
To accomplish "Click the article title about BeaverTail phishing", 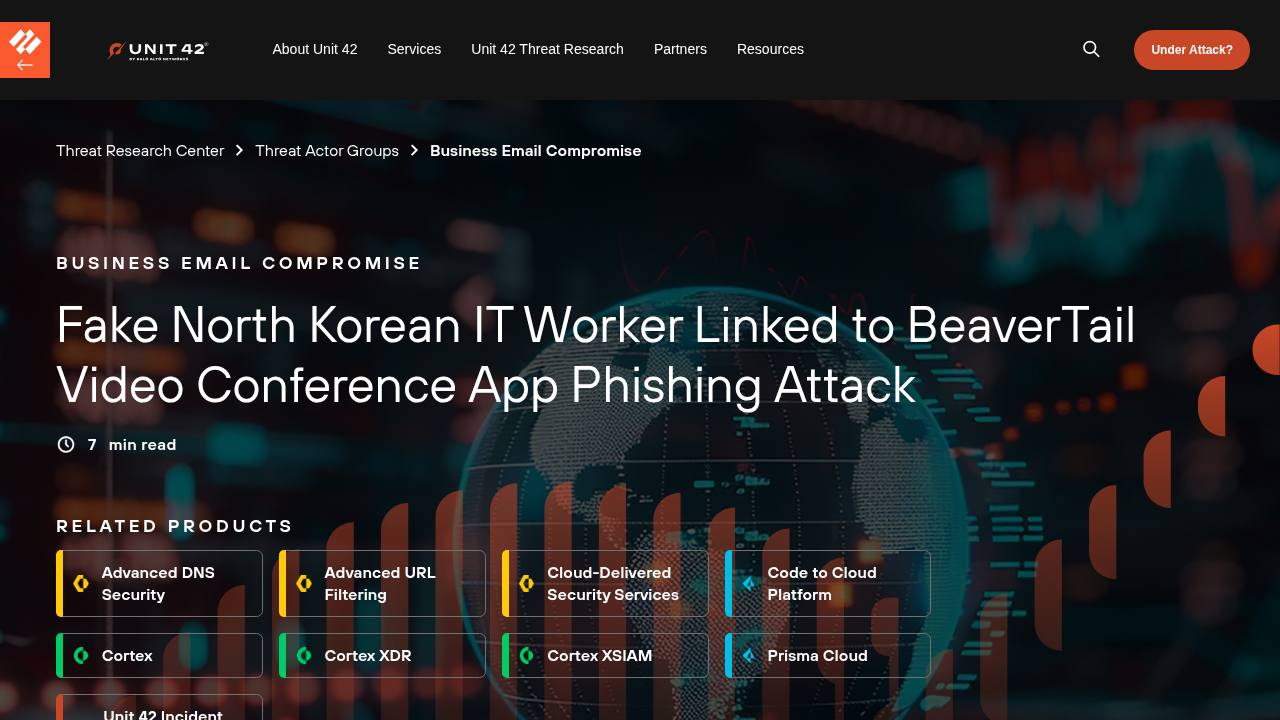I will click(596, 355).
